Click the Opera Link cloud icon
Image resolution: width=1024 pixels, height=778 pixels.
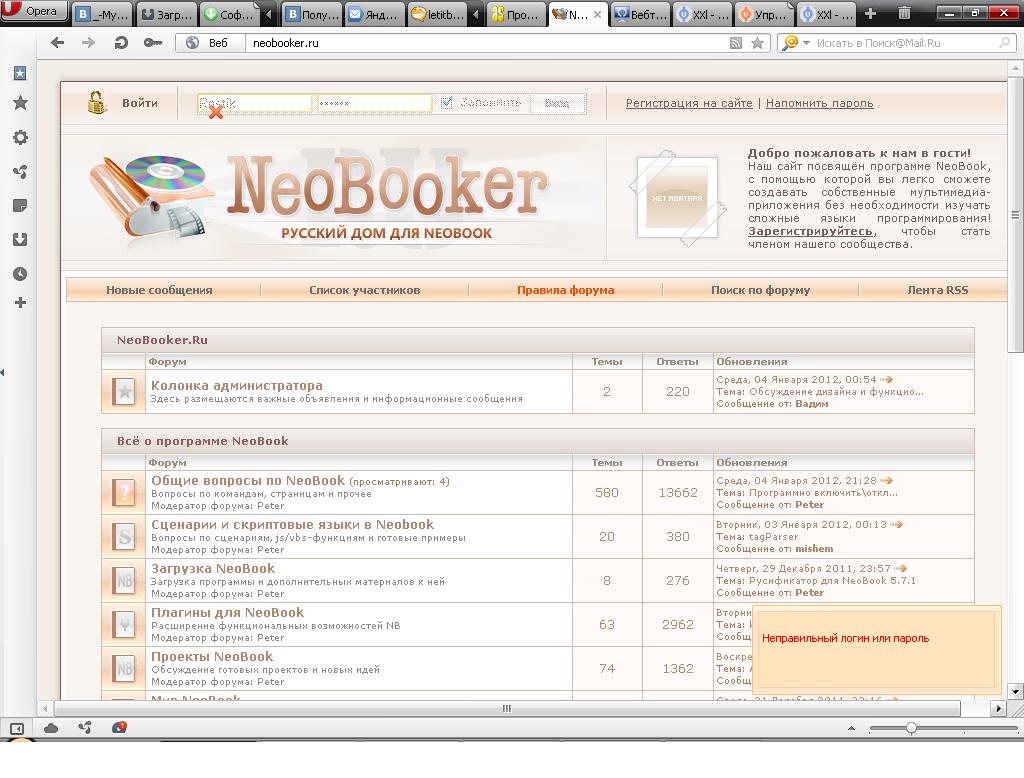click(51, 728)
